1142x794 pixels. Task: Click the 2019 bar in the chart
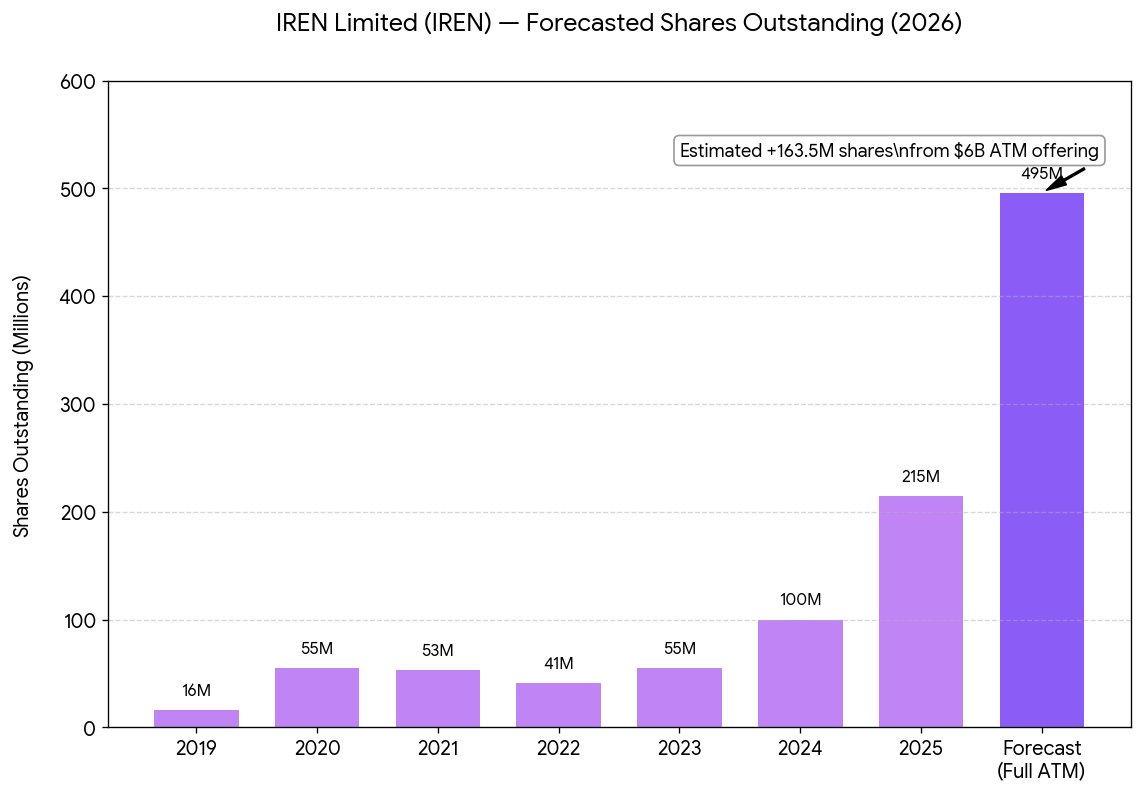tap(197, 718)
